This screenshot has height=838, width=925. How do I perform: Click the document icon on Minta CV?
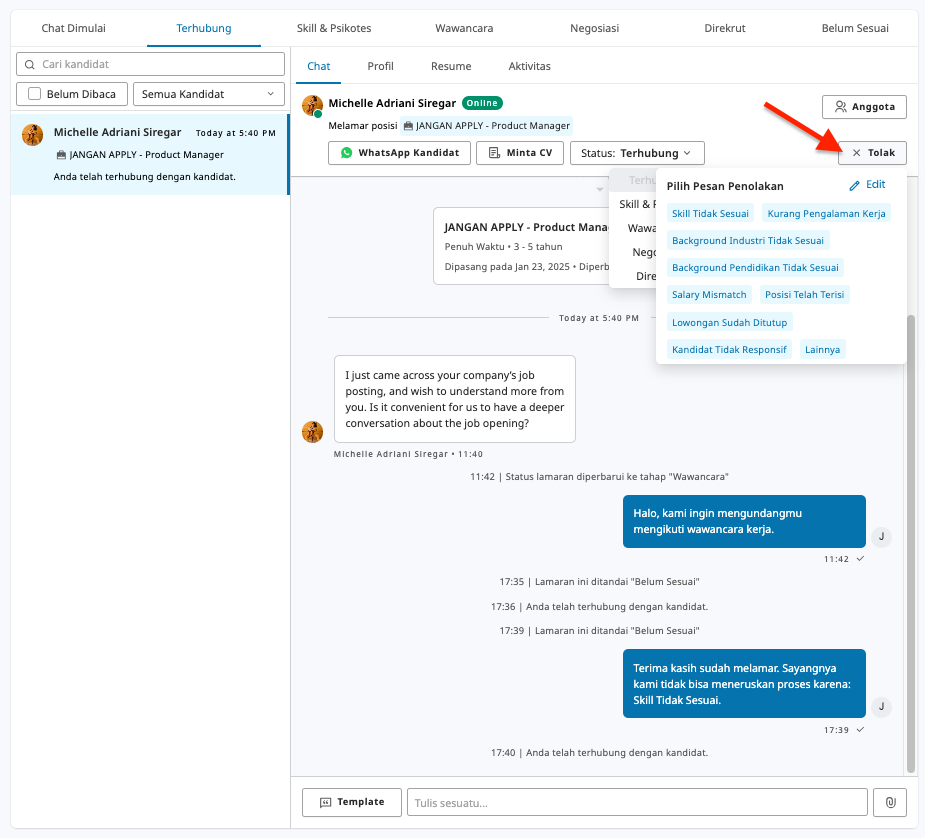(x=494, y=153)
